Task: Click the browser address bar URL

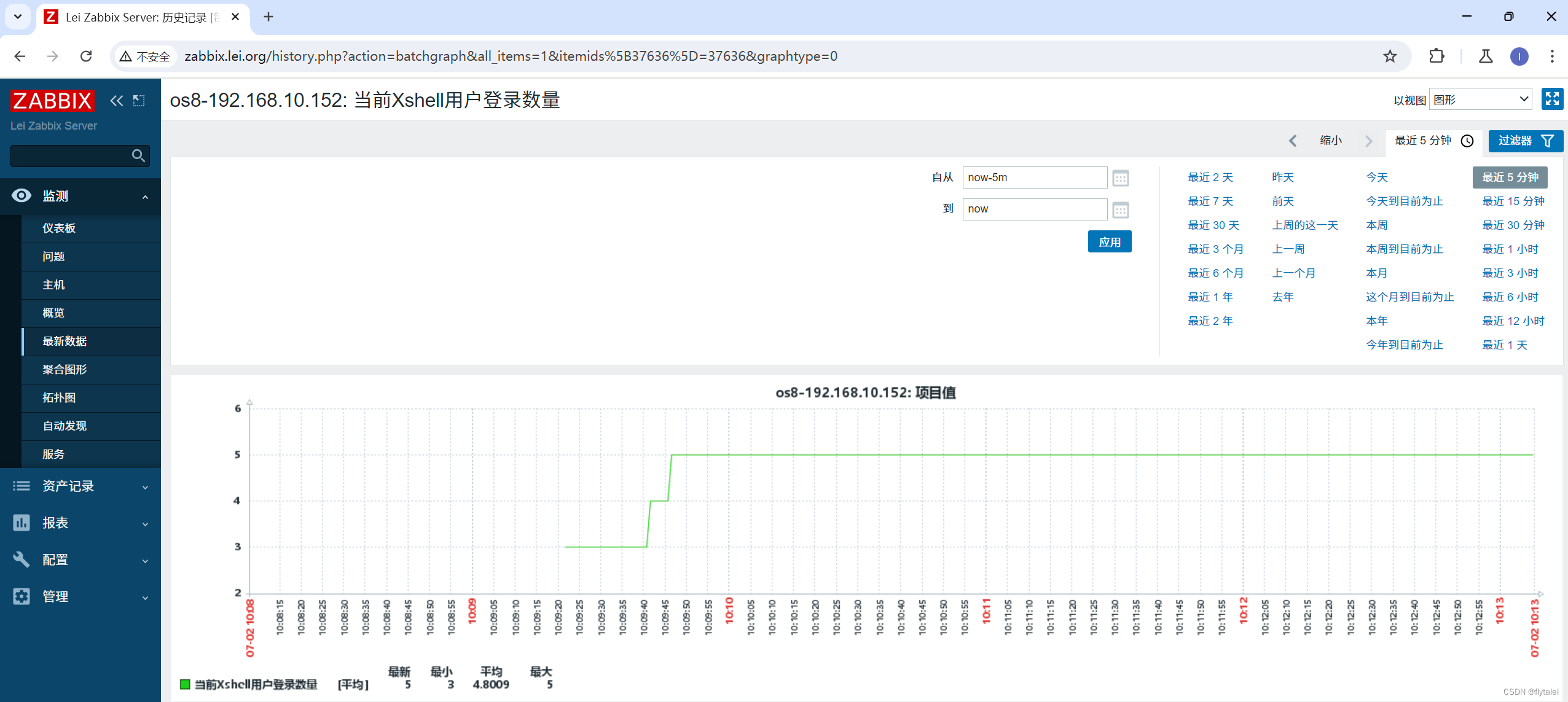Action: pos(511,57)
